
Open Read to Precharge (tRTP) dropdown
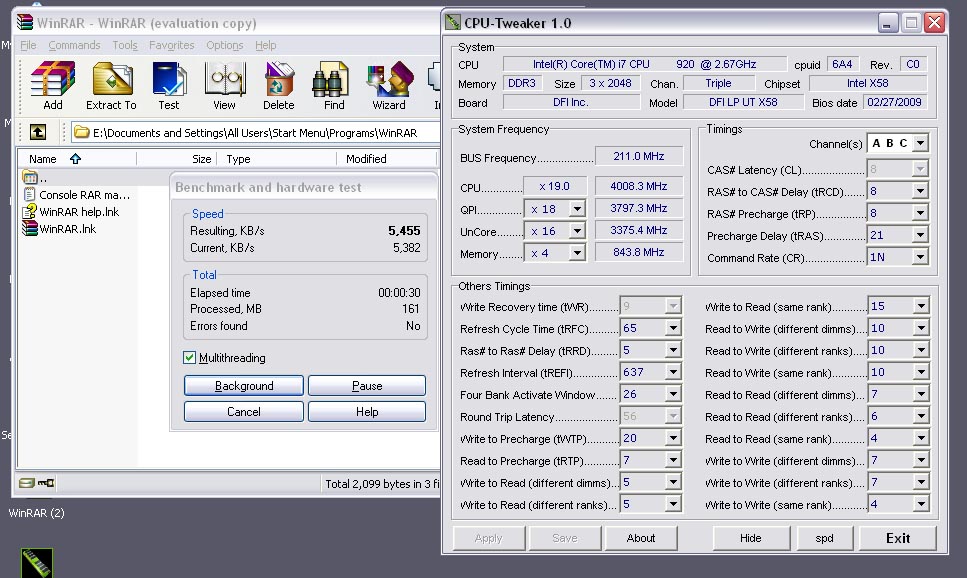(x=673, y=460)
